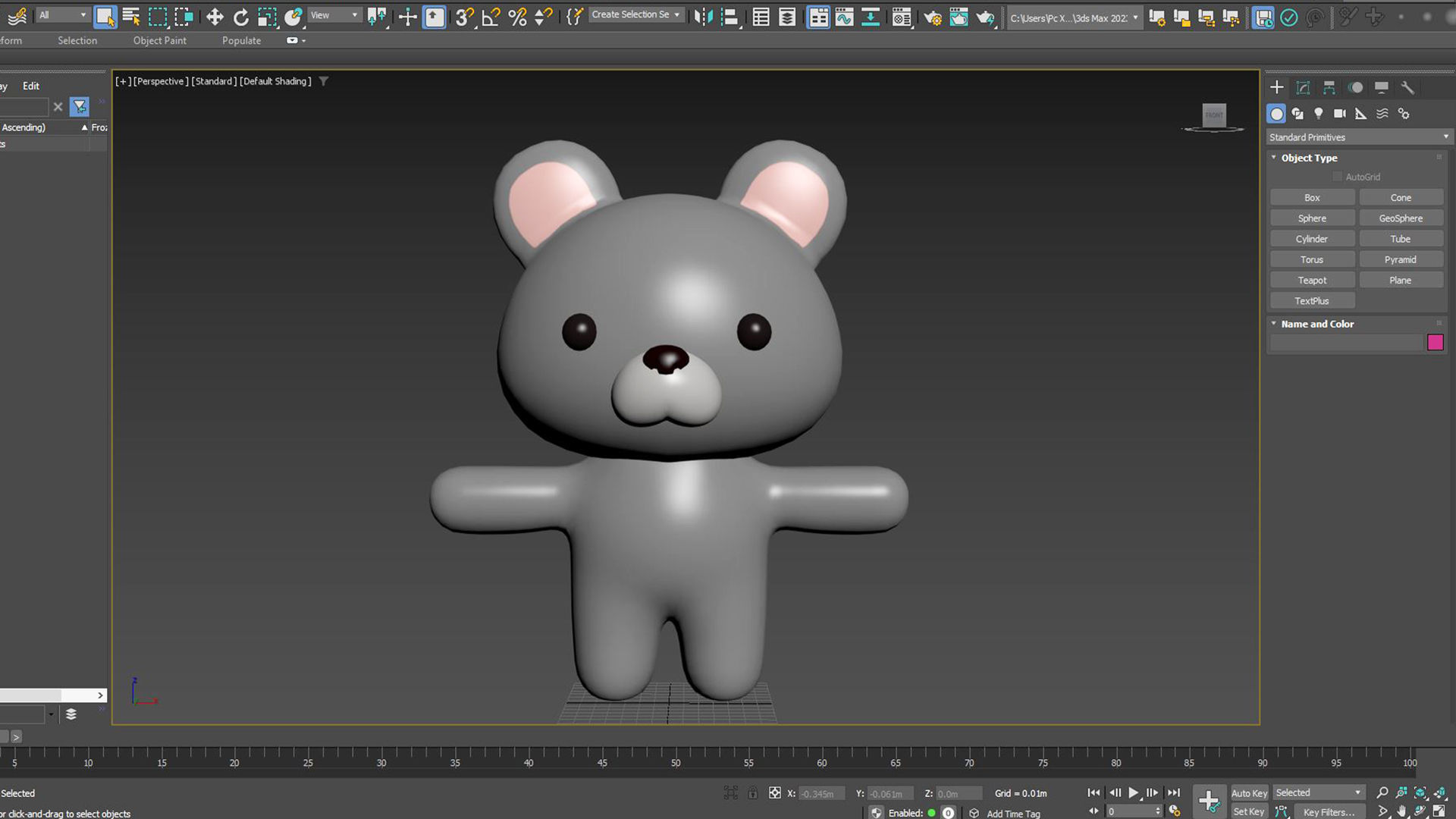Open the Create panel tab
Image resolution: width=1456 pixels, height=819 pixels.
click(x=1277, y=88)
